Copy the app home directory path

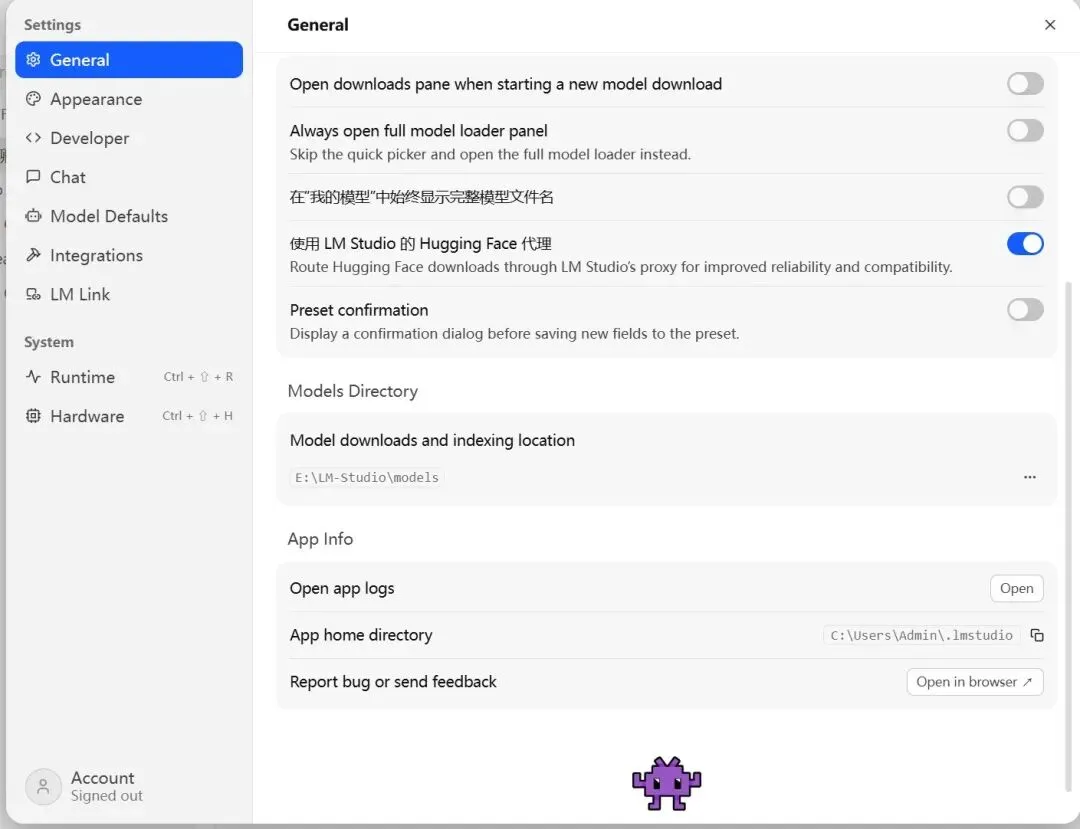tap(1037, 635)
